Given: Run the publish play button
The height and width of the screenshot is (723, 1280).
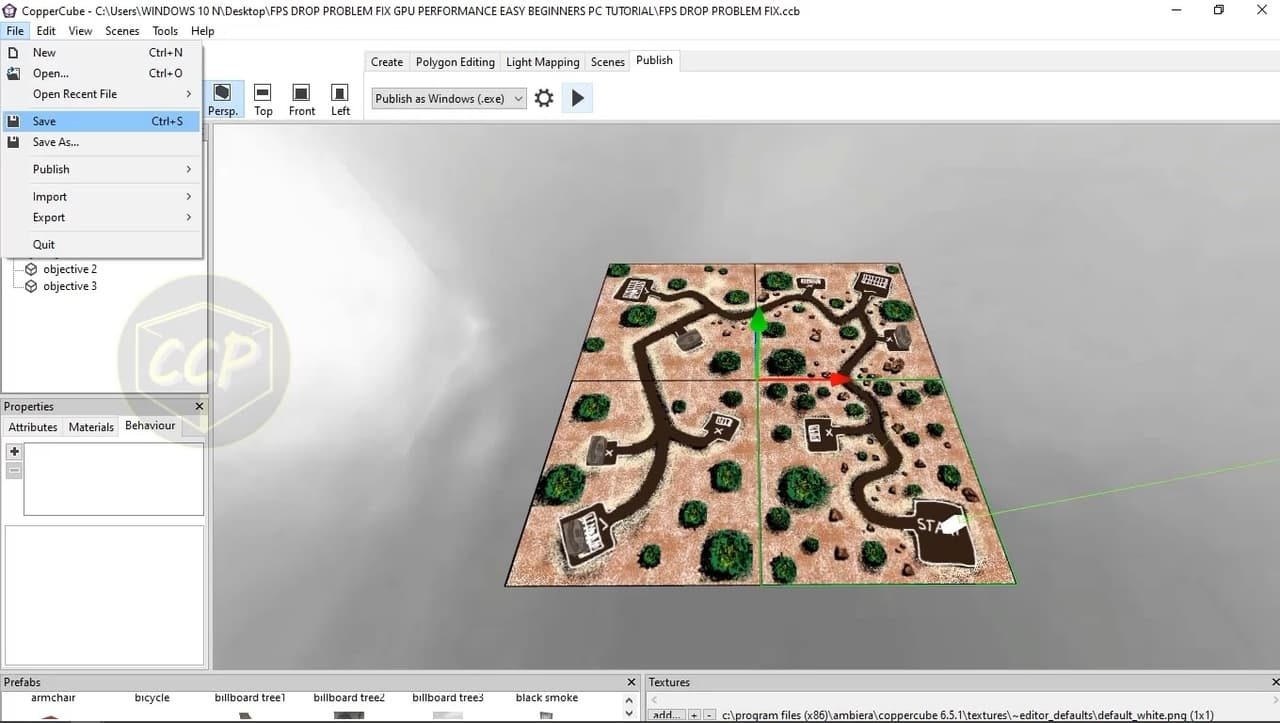Looking at the screenshot, I should pos(577,98).
